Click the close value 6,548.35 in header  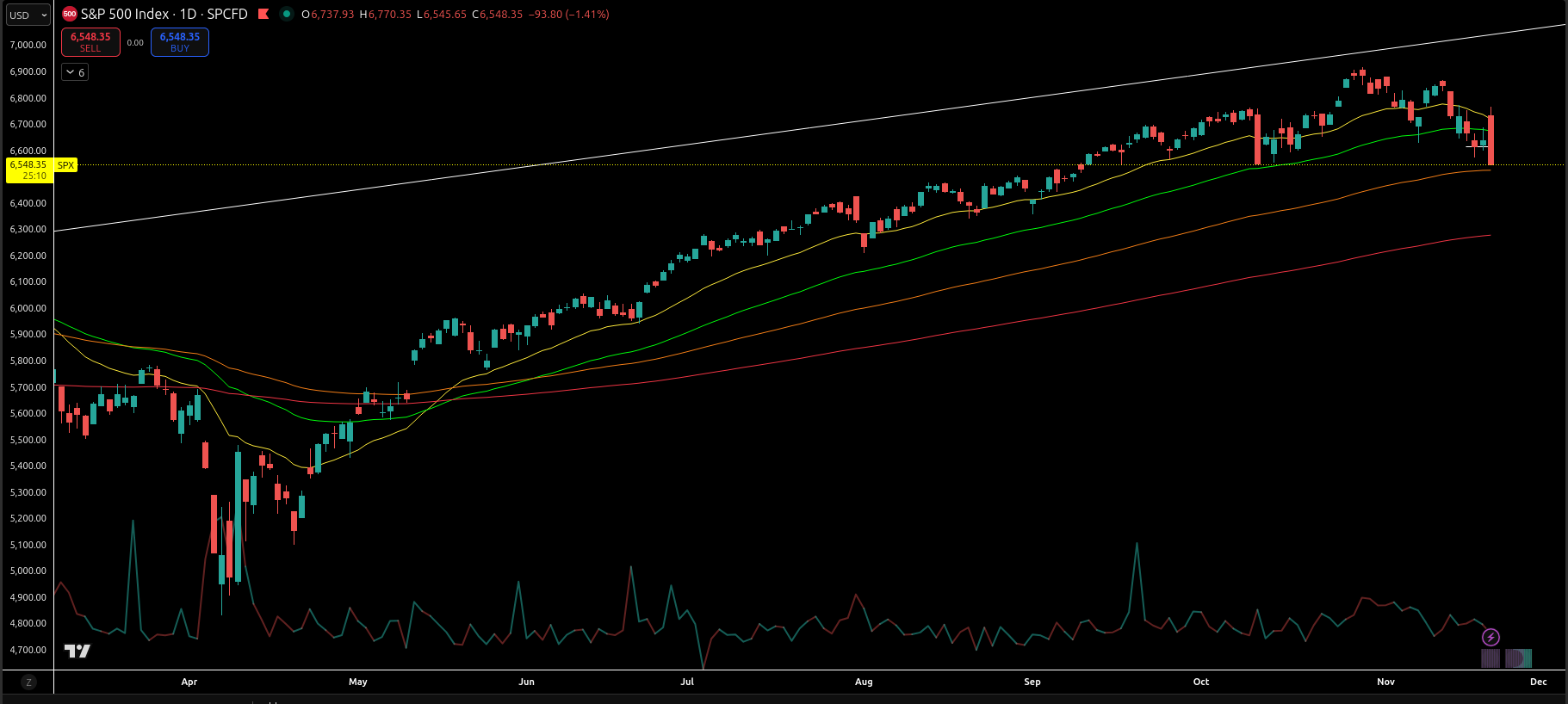pos(501,15)
